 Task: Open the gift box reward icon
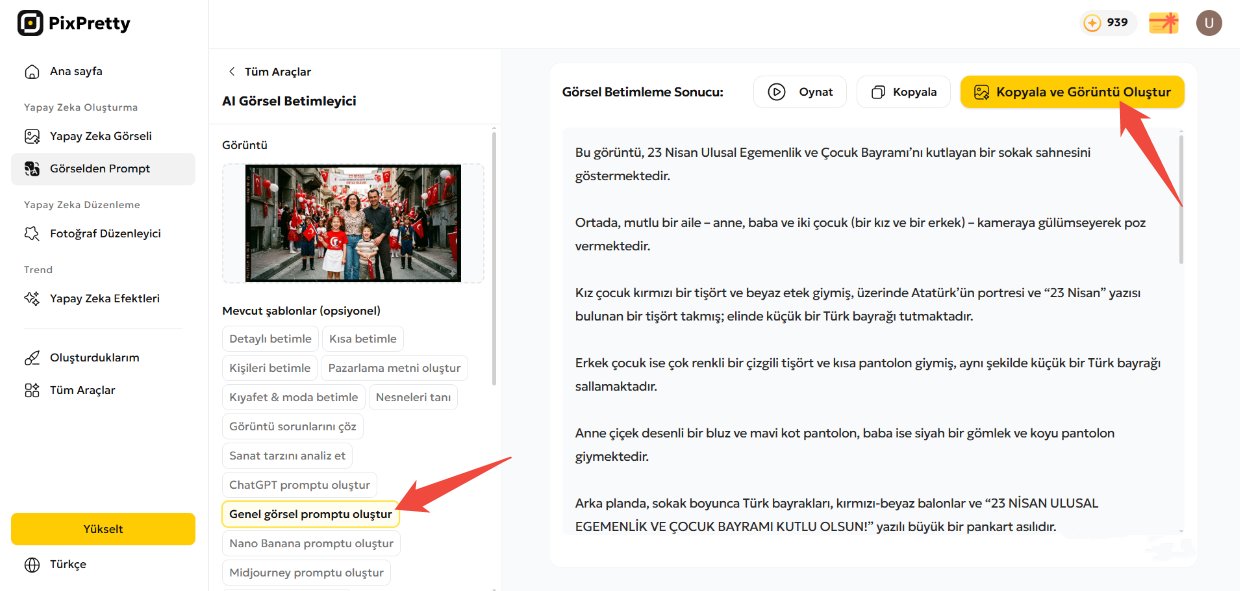point(1162,21)
